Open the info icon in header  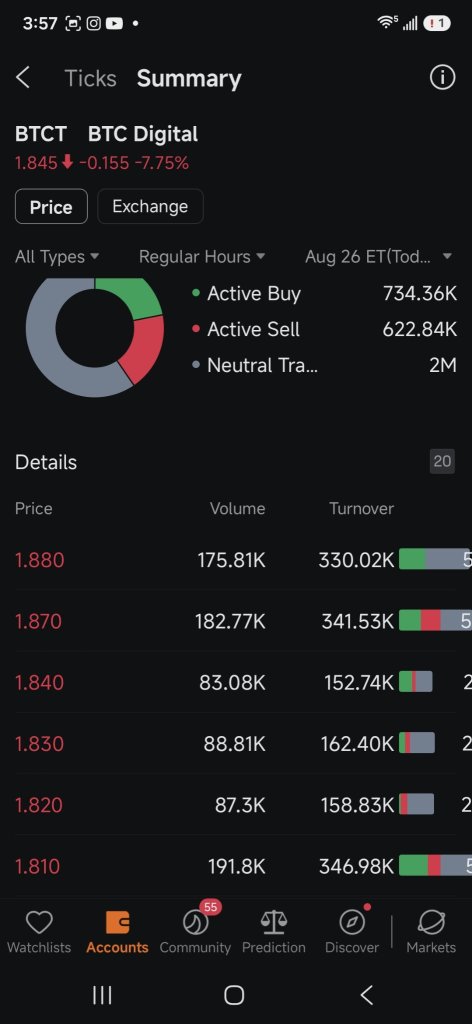(x=442, y=78)
